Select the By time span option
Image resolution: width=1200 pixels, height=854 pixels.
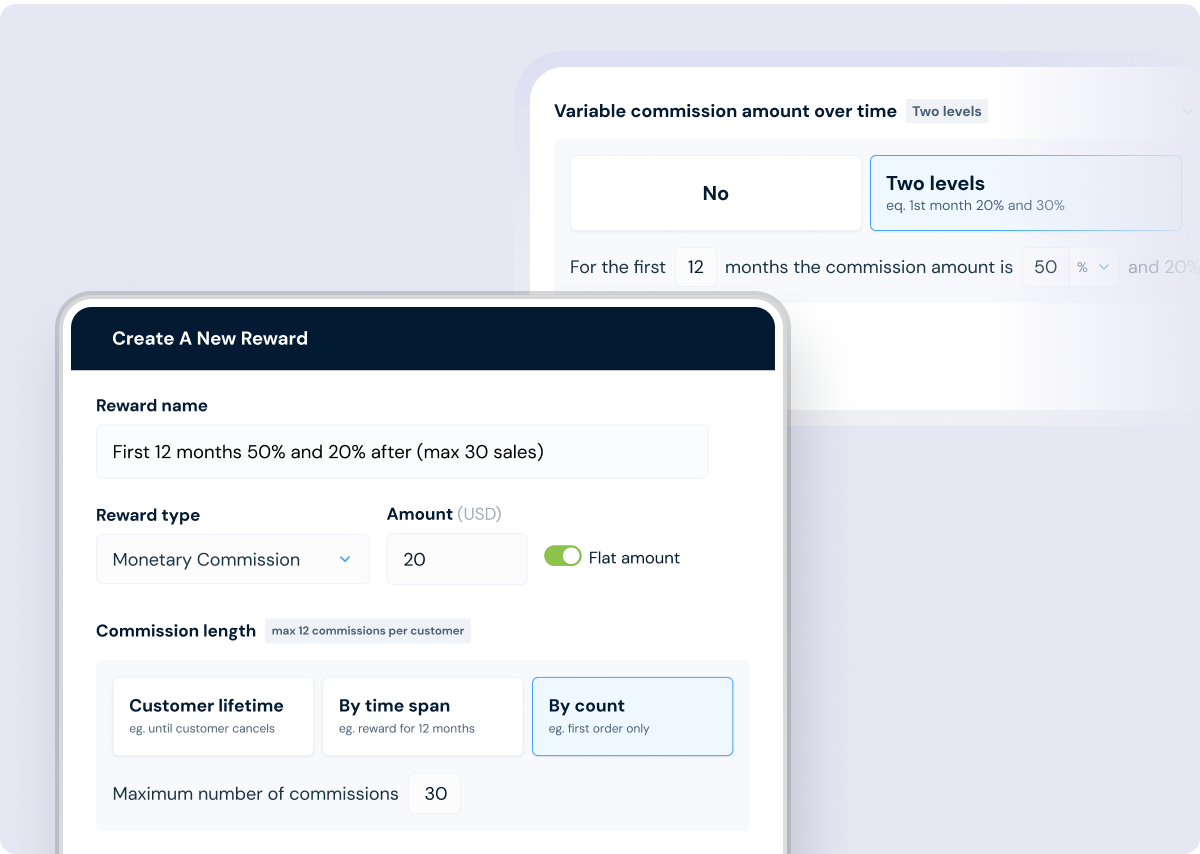[423, 716]
